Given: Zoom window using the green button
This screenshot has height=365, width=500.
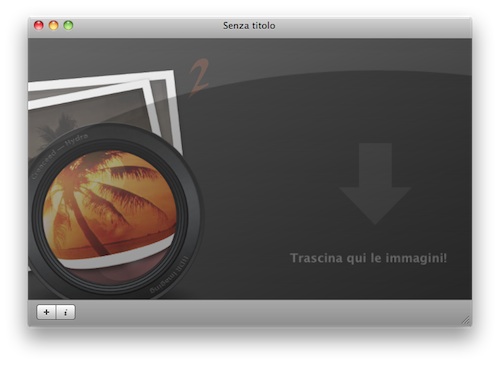Looking at the screenshot, I should (x=68, y=25).
